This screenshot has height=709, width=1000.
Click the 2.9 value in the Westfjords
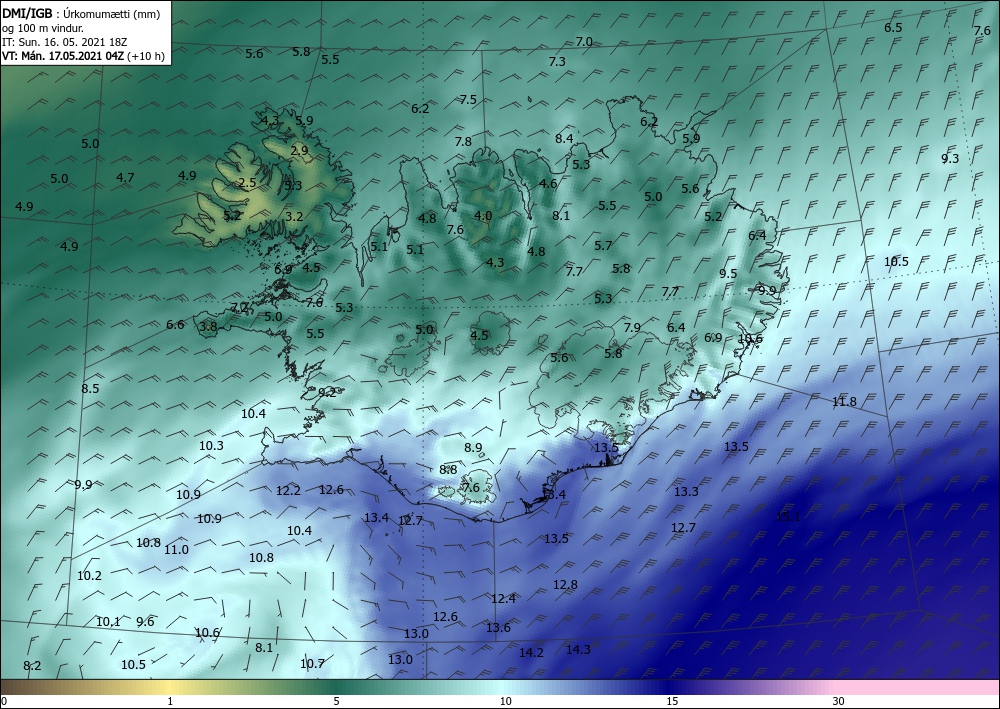tap(299, 151)
